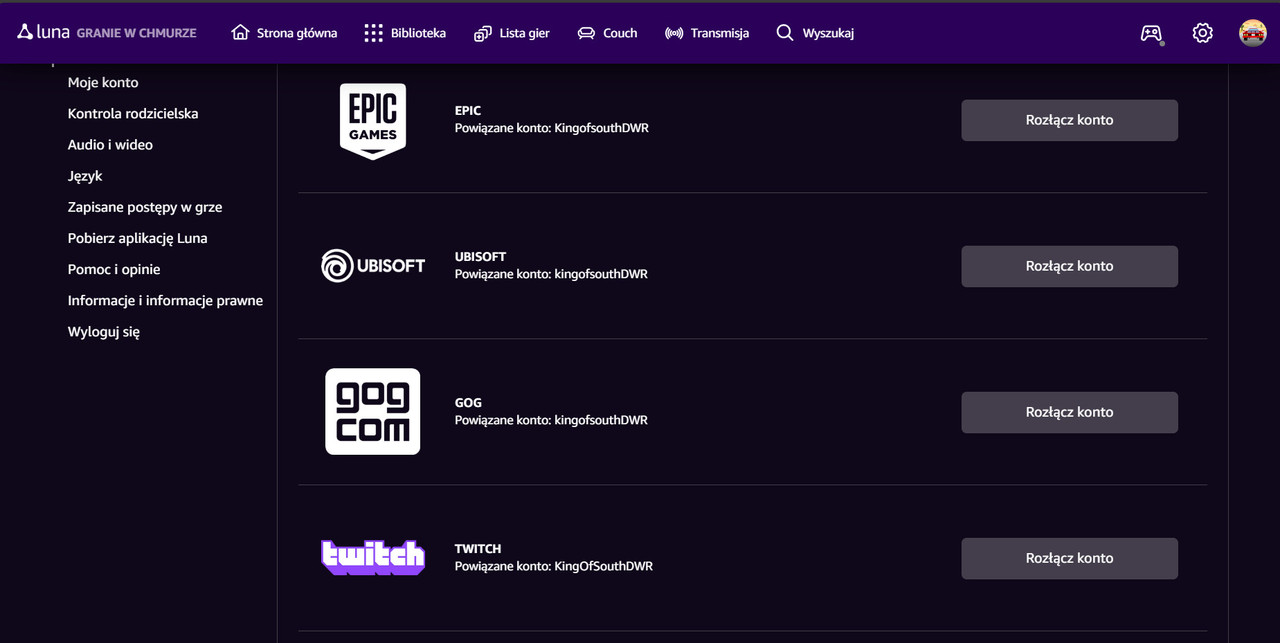Screen dimensions: 1280x643
Task: Open the Biblioteka library section
Action: pos(405,33)
